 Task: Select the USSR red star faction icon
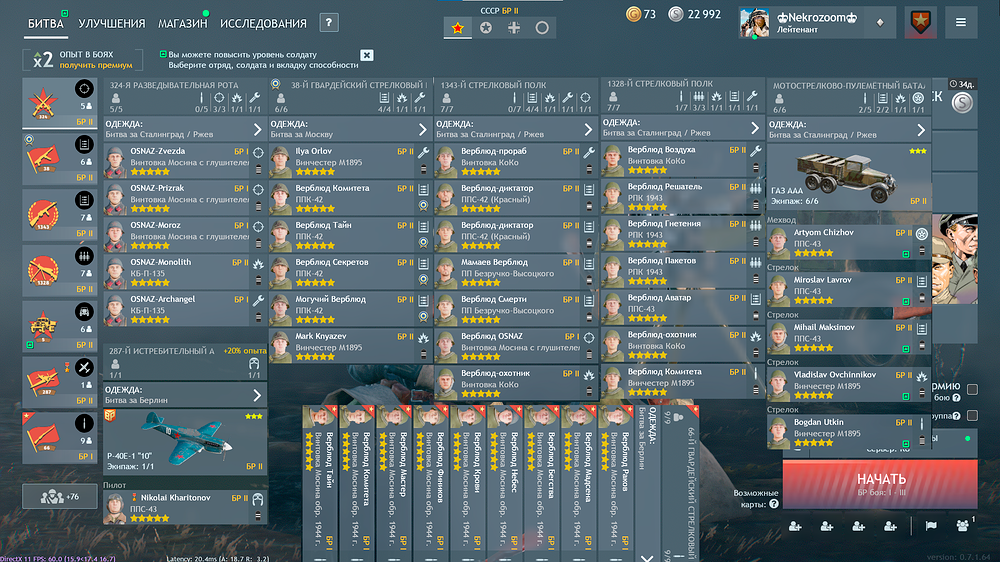tap(457, 27)
